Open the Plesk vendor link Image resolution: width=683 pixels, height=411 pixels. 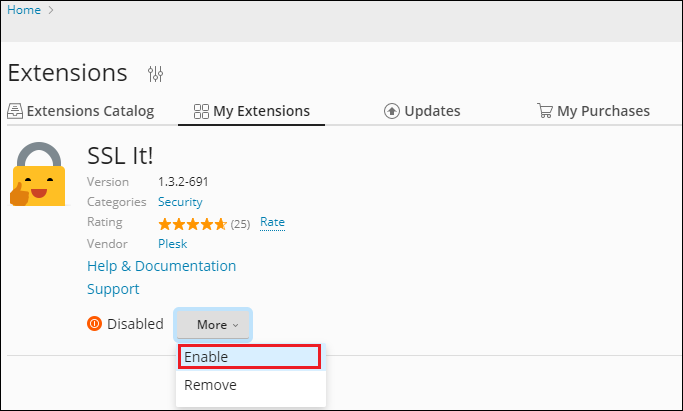(x=172, y=243)
